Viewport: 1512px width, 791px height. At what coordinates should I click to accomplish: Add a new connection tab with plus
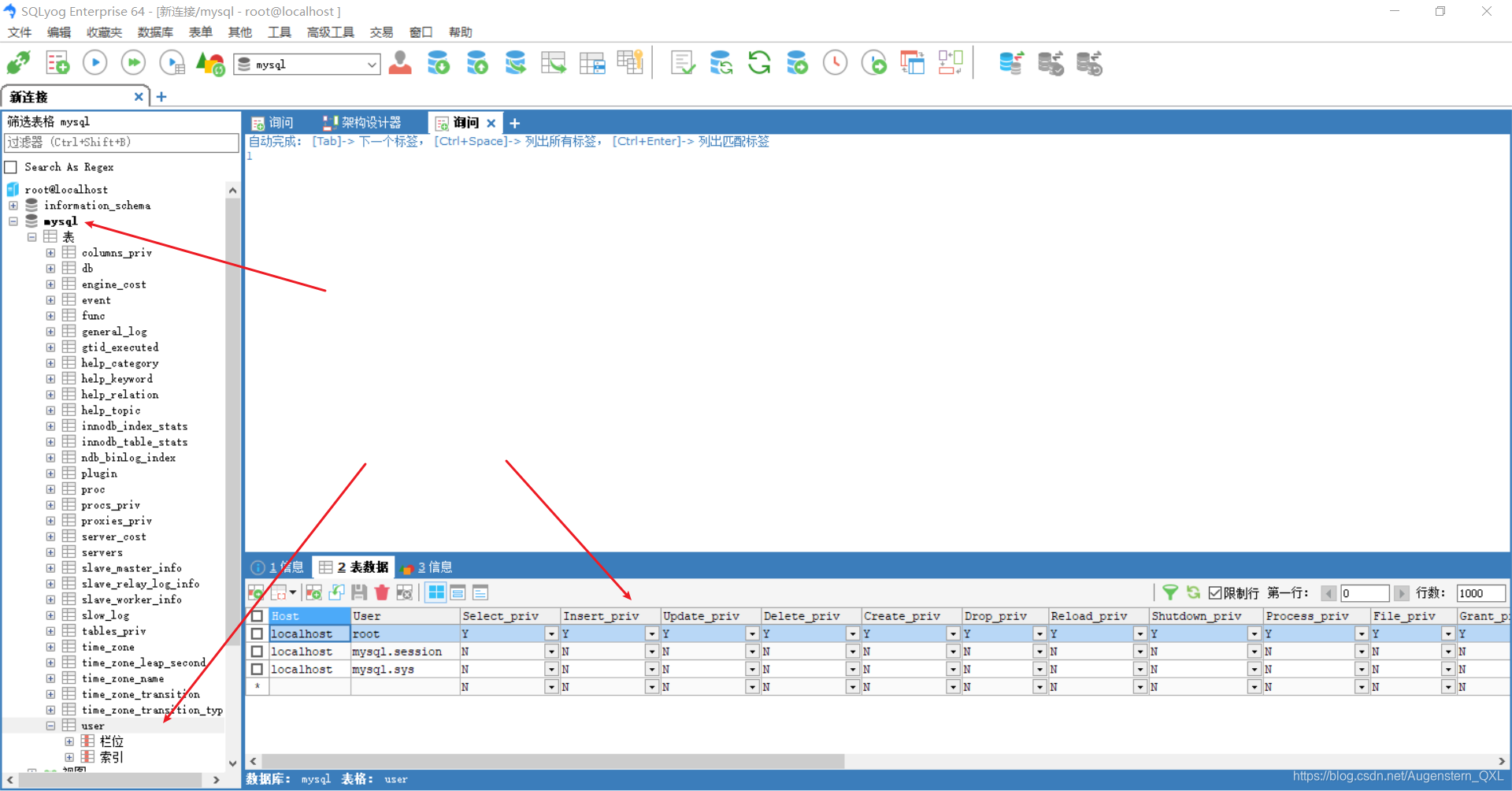[161, 97]
